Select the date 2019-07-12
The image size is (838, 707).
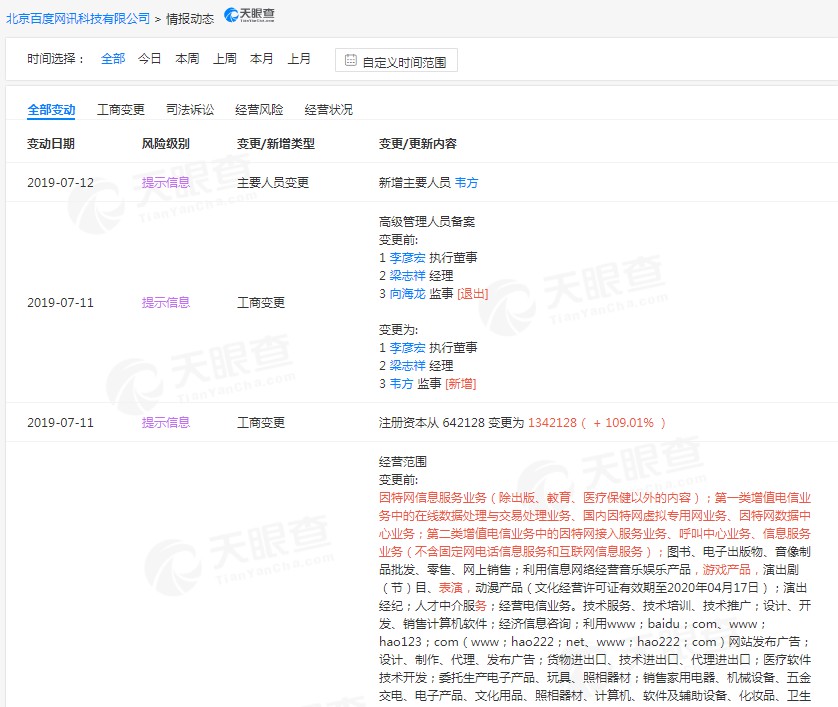(x=60, y=183)
